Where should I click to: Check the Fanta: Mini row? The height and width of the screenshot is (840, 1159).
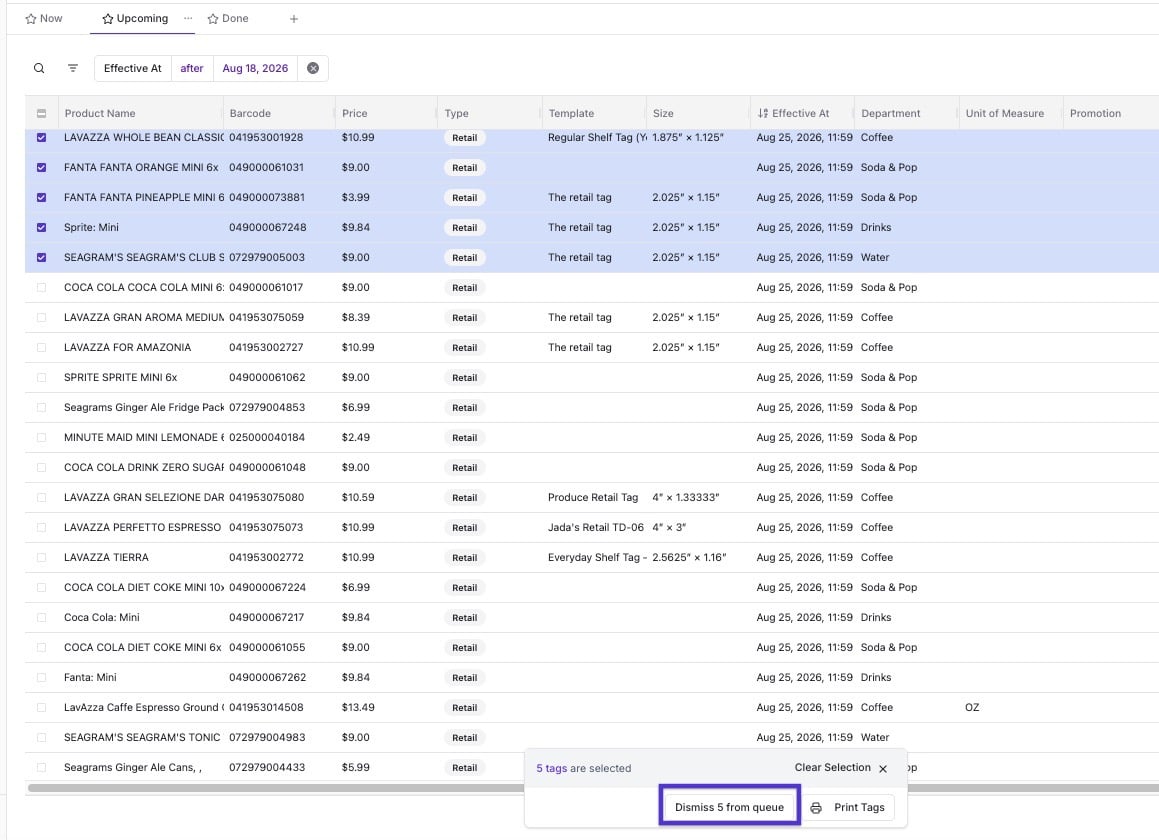click(41, 677)
